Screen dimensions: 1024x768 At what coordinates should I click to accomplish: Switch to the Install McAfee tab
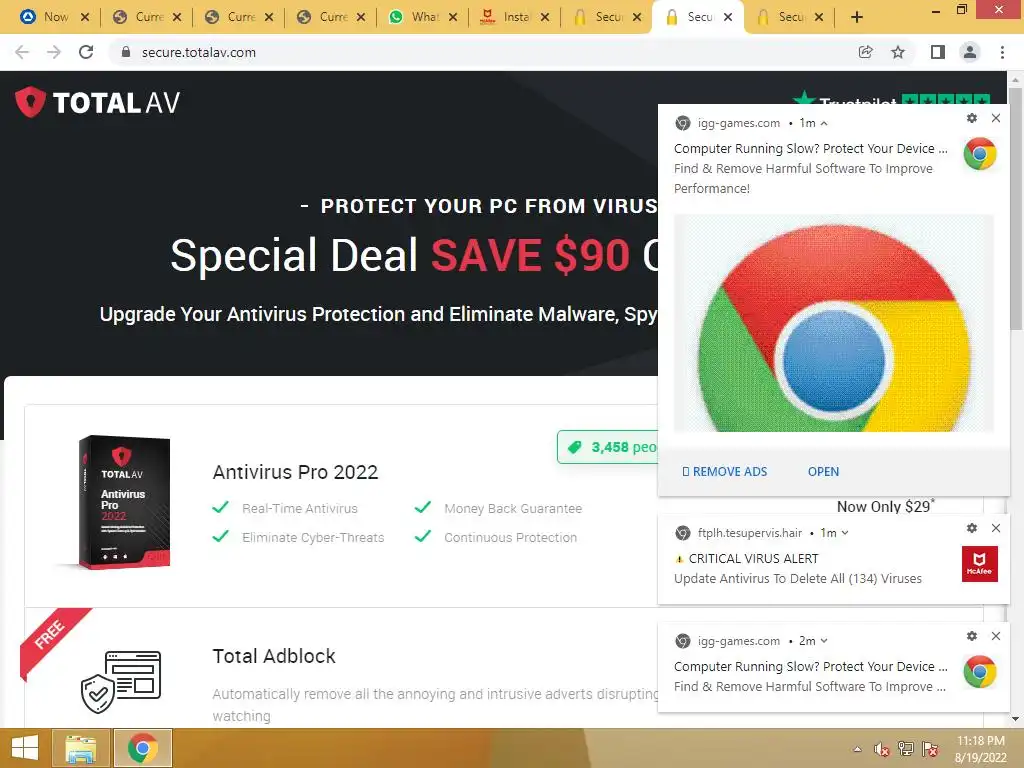pos(515,17)
